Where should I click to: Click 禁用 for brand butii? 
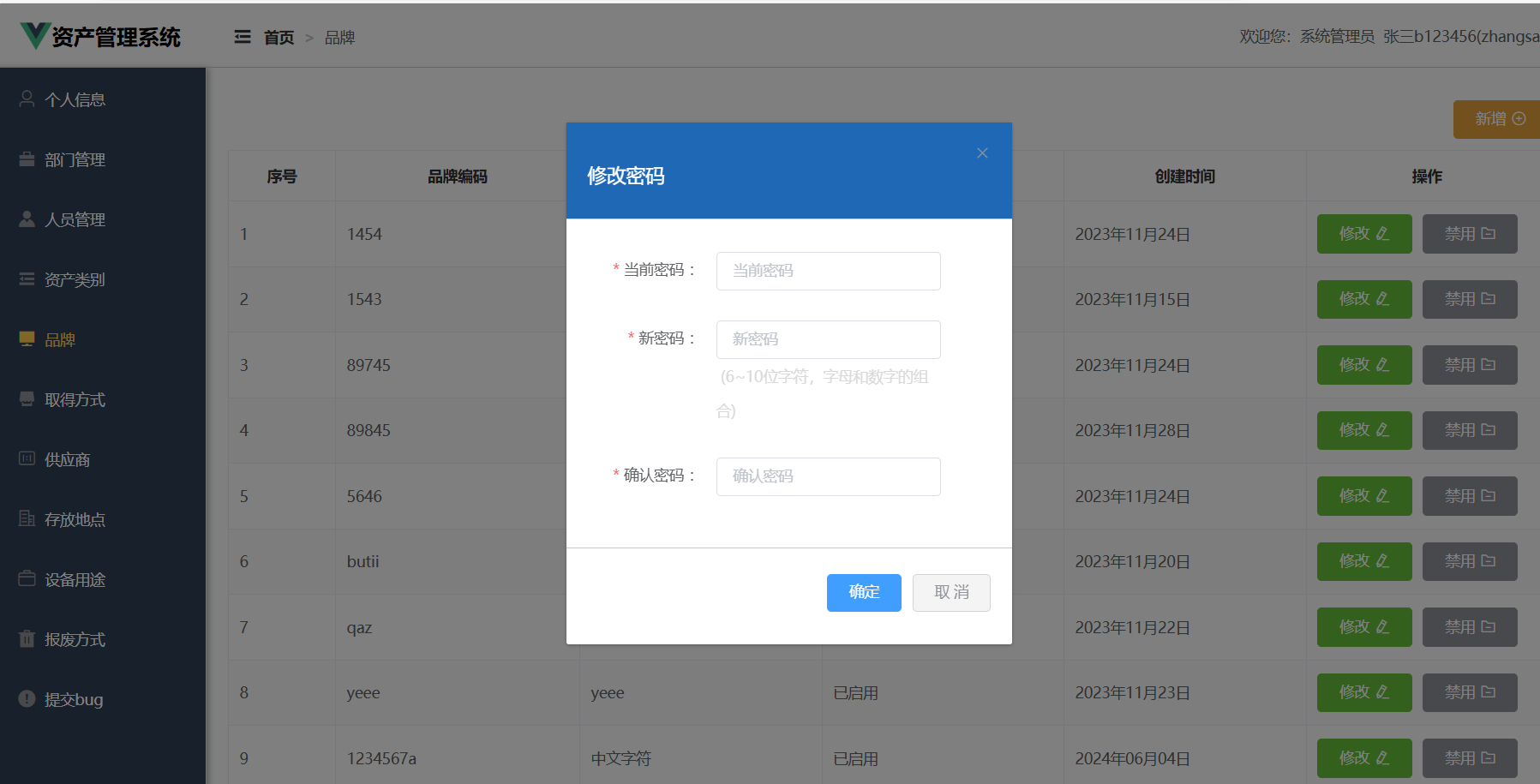coord(1470,561)
